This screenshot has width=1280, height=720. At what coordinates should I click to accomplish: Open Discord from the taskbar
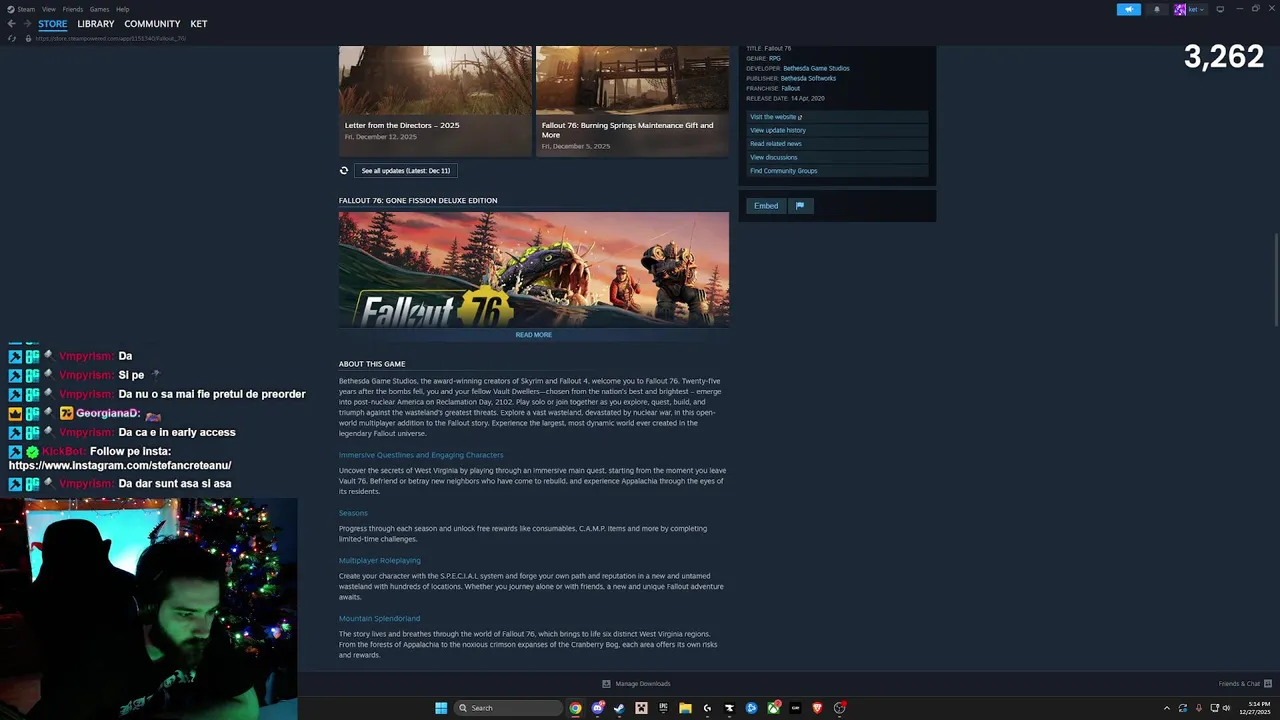[x=598, y=708]
